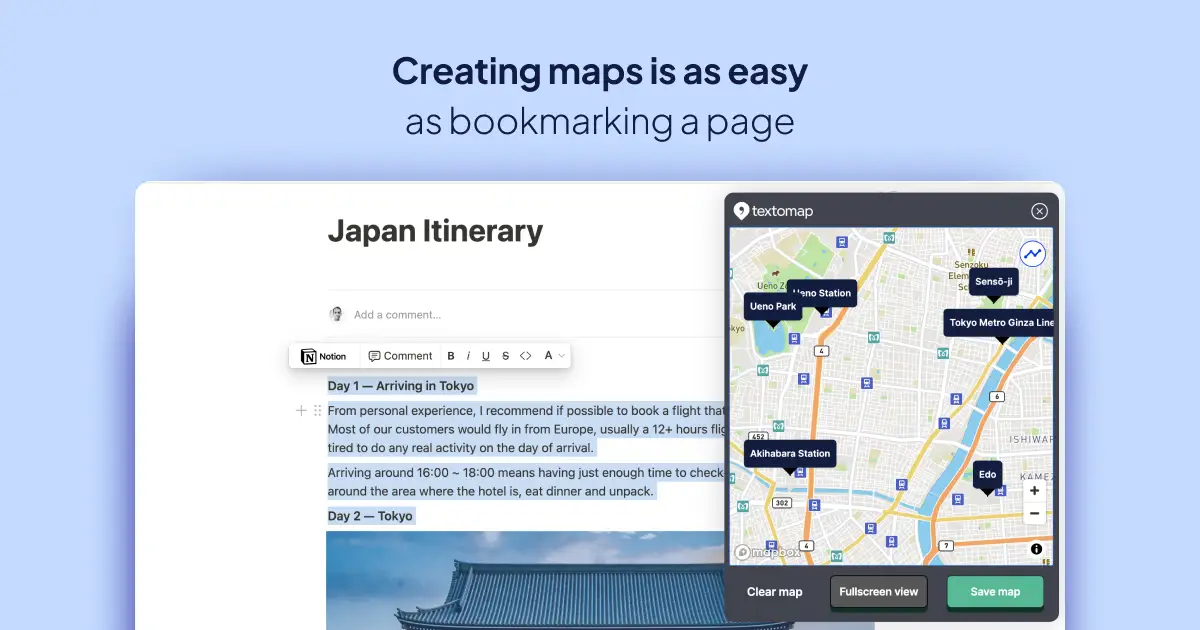Toggle the route line icon on map
The image size is (1200, 630).
(x=1033, y=254)
